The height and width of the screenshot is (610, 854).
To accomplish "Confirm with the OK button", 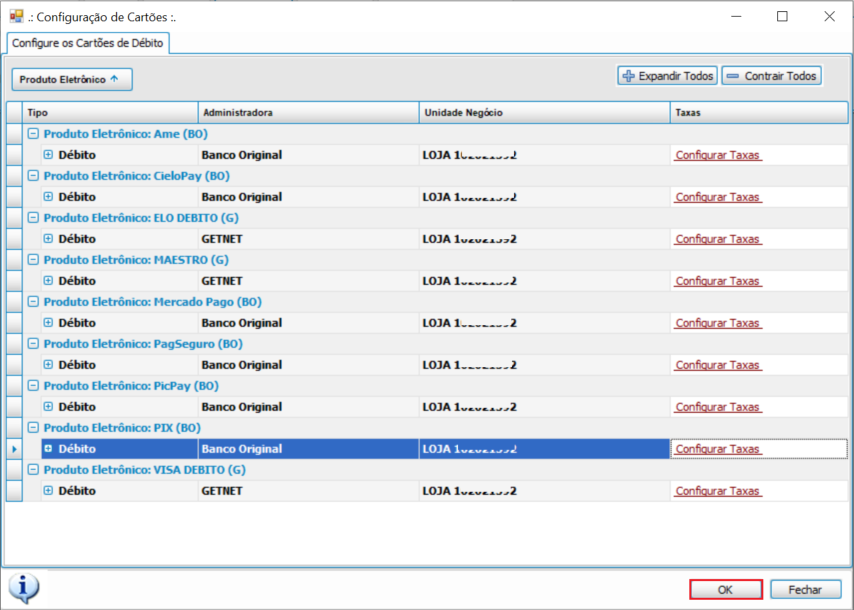I will [725, 589].
